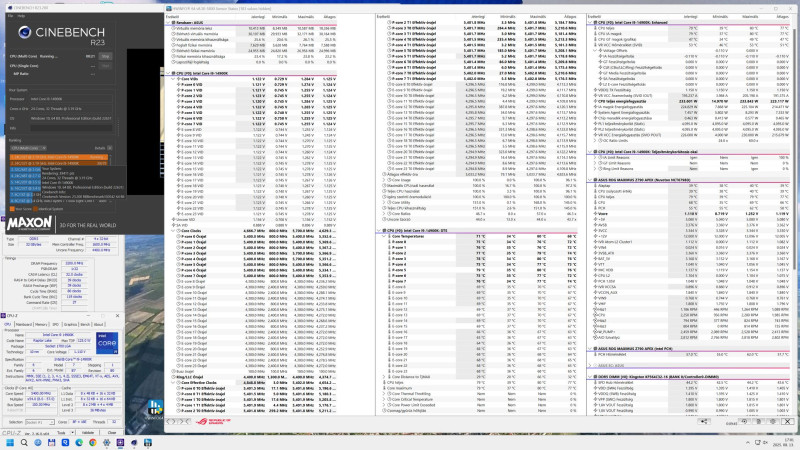Expand Core Usage node
This screenshot has width=800, height=450.
(385, 180)
